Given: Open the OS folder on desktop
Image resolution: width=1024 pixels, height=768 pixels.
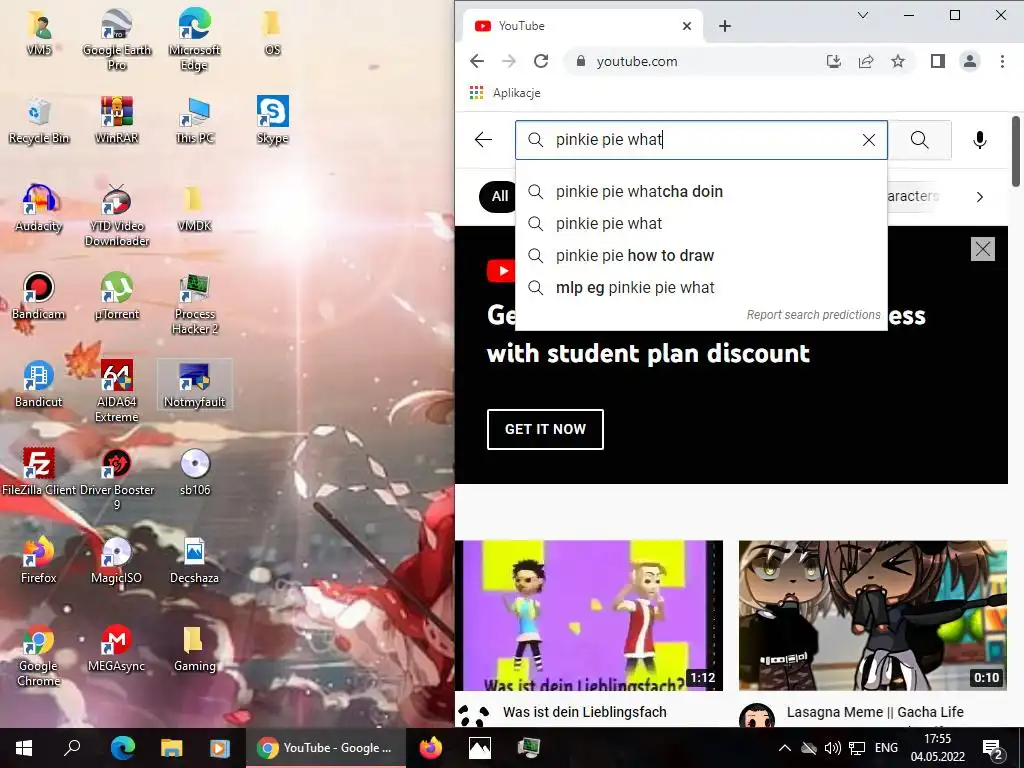Looking at the screenshot, I should 272,33.
